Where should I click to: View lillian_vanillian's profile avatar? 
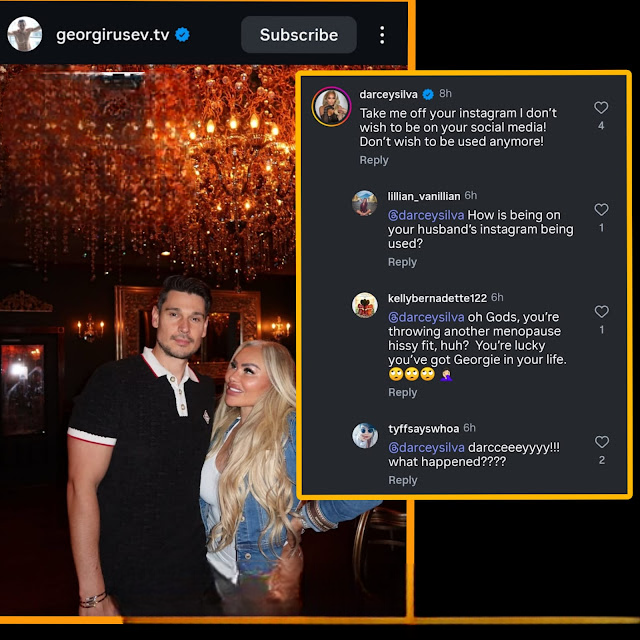(364, 203)
